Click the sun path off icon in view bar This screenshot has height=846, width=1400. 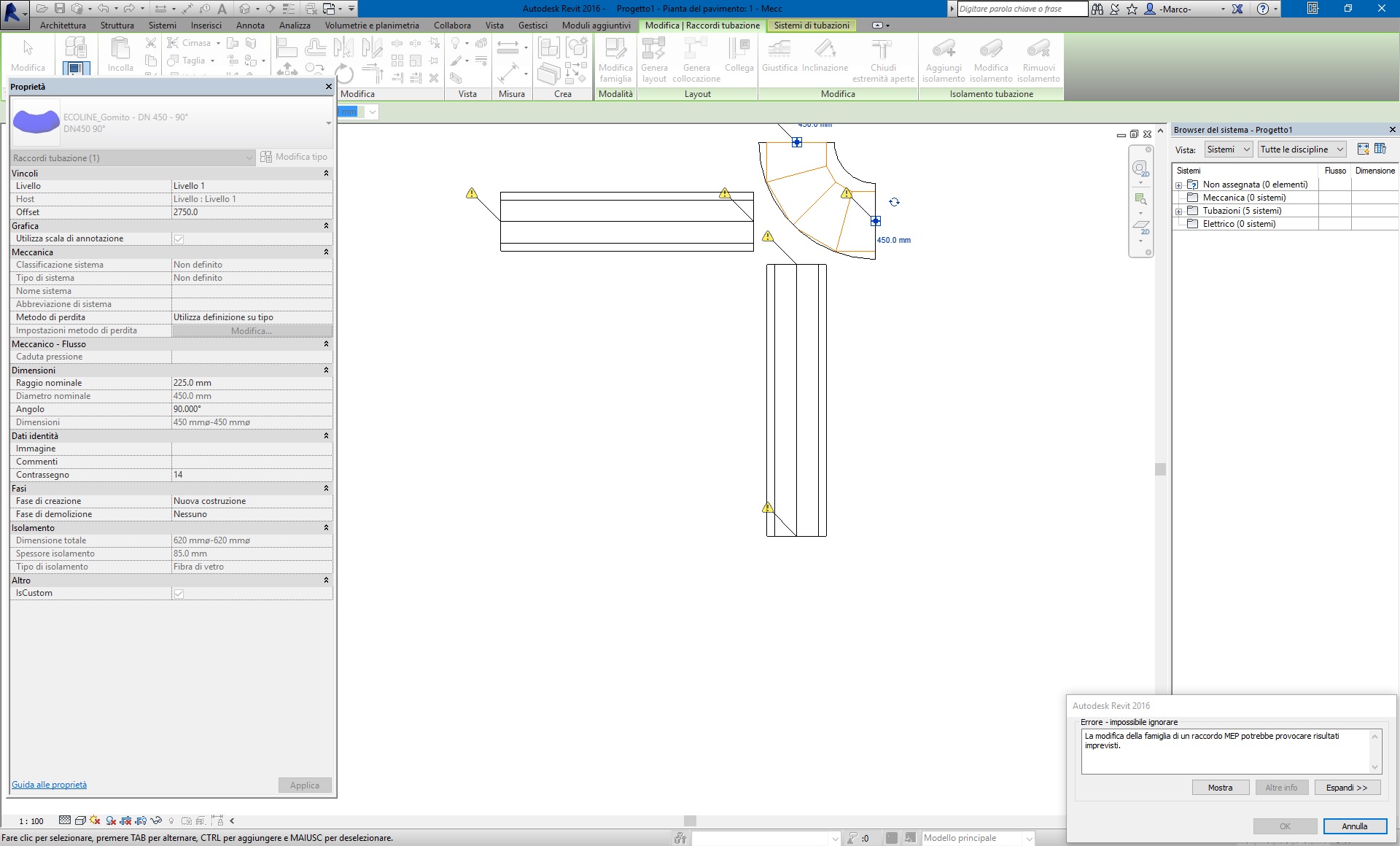pos(95,820)
